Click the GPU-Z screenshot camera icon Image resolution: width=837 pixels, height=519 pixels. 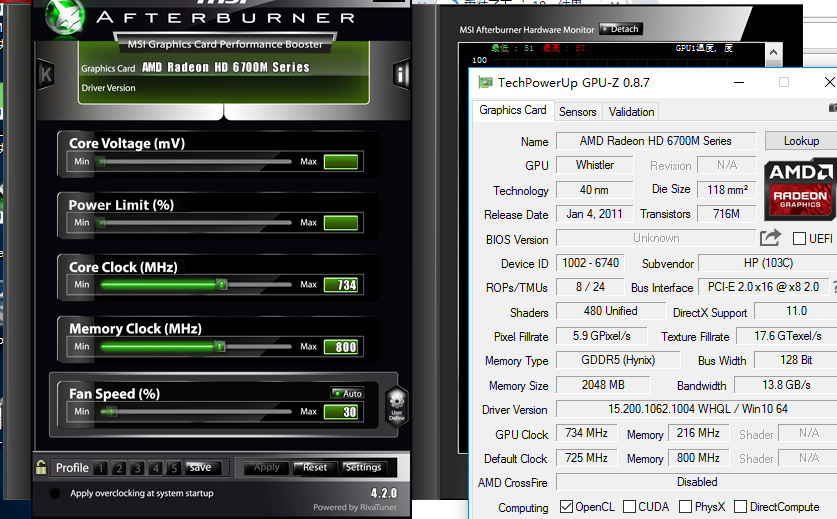(x=833, y=108)
